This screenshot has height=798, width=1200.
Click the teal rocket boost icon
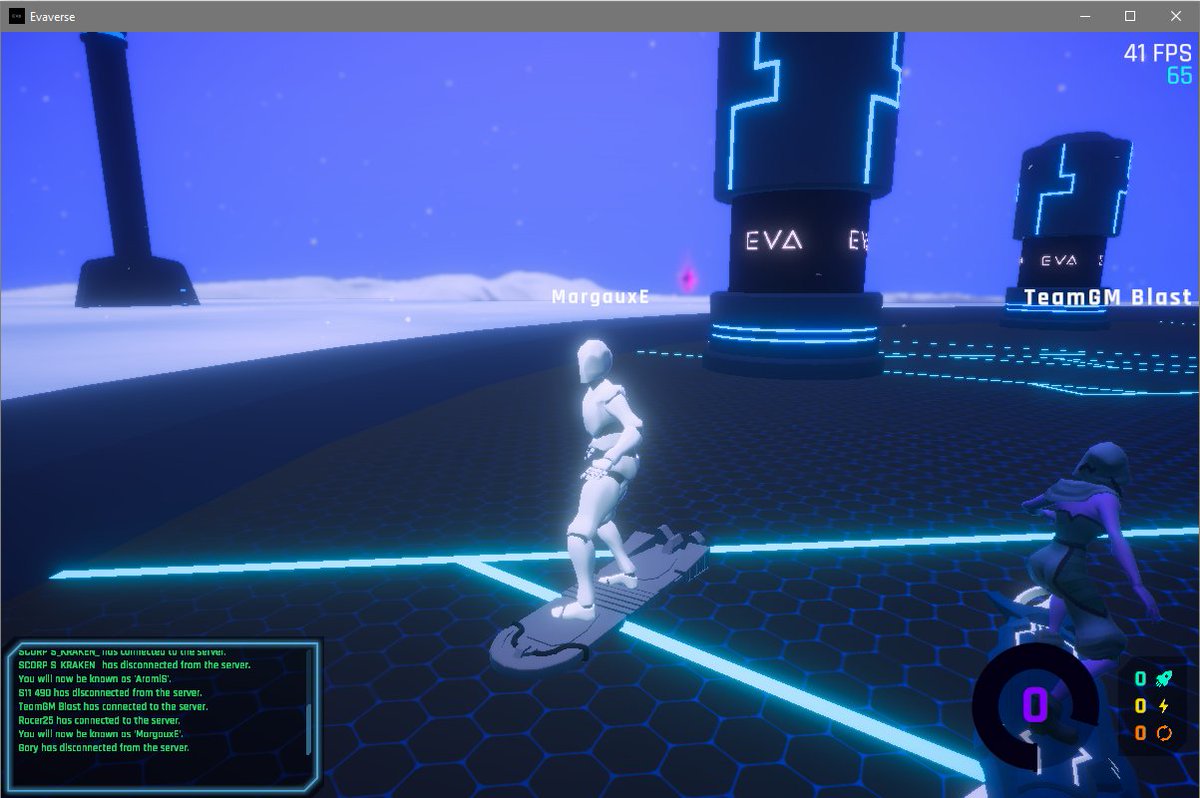click(1164, 679)
